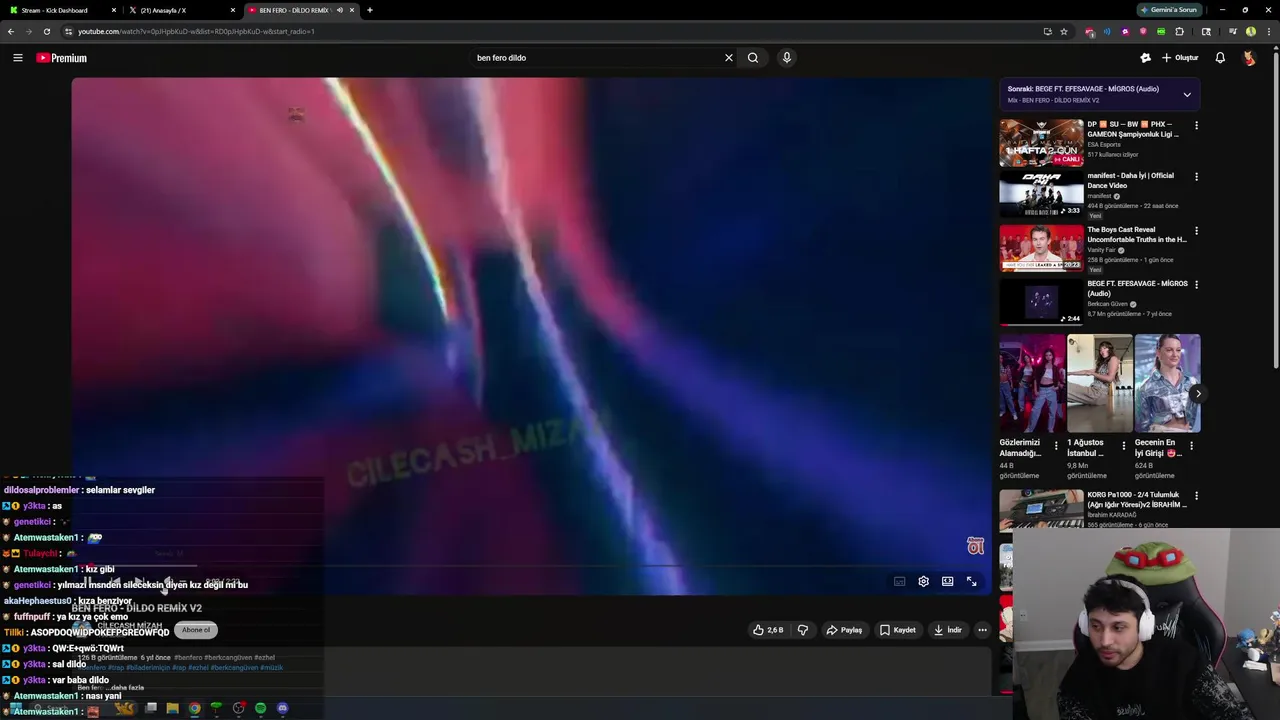Image resolution: width=1280 pixels, height=720 pixels.
Task: Go to the YouTube Premium home logo
Action: pyautogui.click(x=62, y=58)
